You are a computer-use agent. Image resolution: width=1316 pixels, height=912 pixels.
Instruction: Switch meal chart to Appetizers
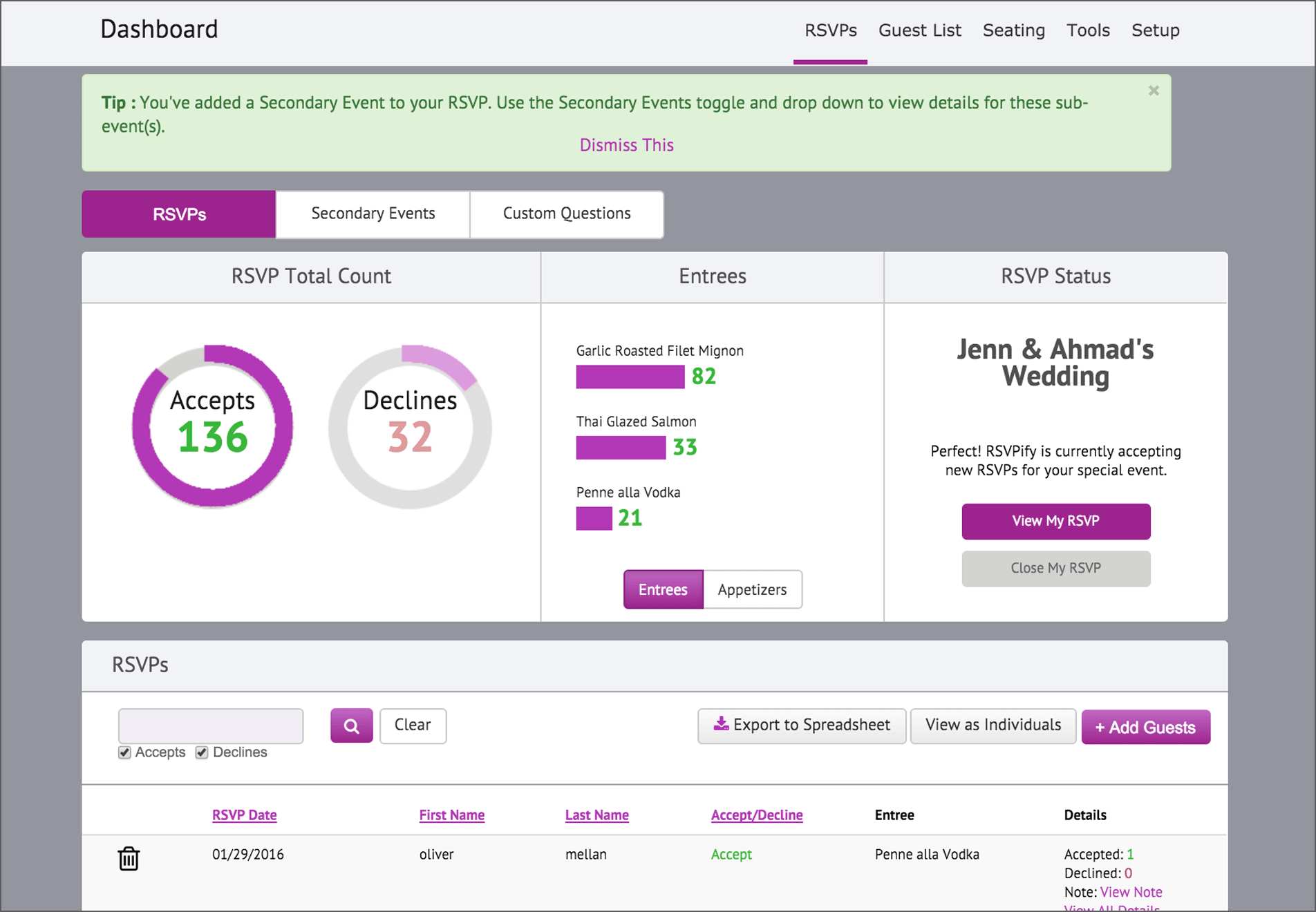753,589
